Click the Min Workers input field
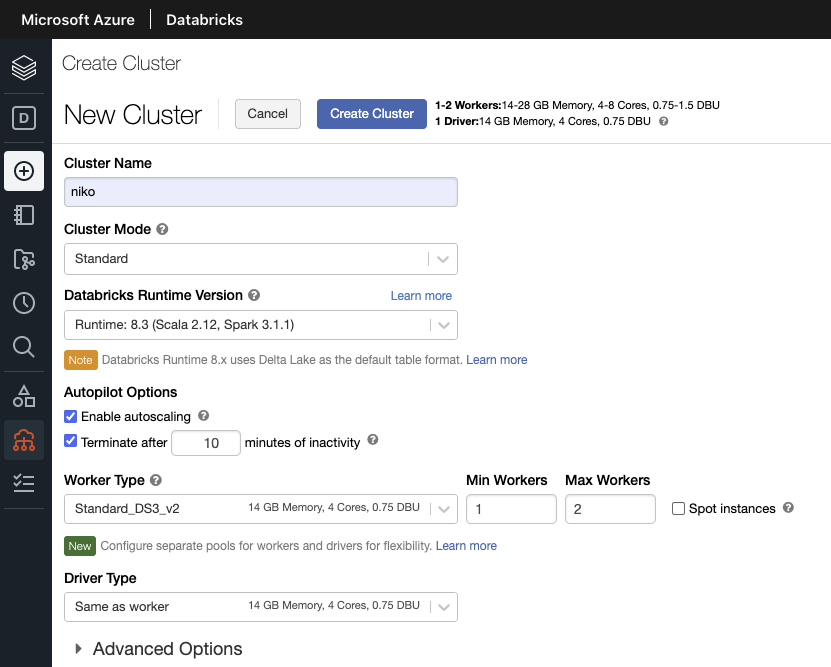Image resolution: width=831 pixels, height=667 pixels. [x=511, y=509]
